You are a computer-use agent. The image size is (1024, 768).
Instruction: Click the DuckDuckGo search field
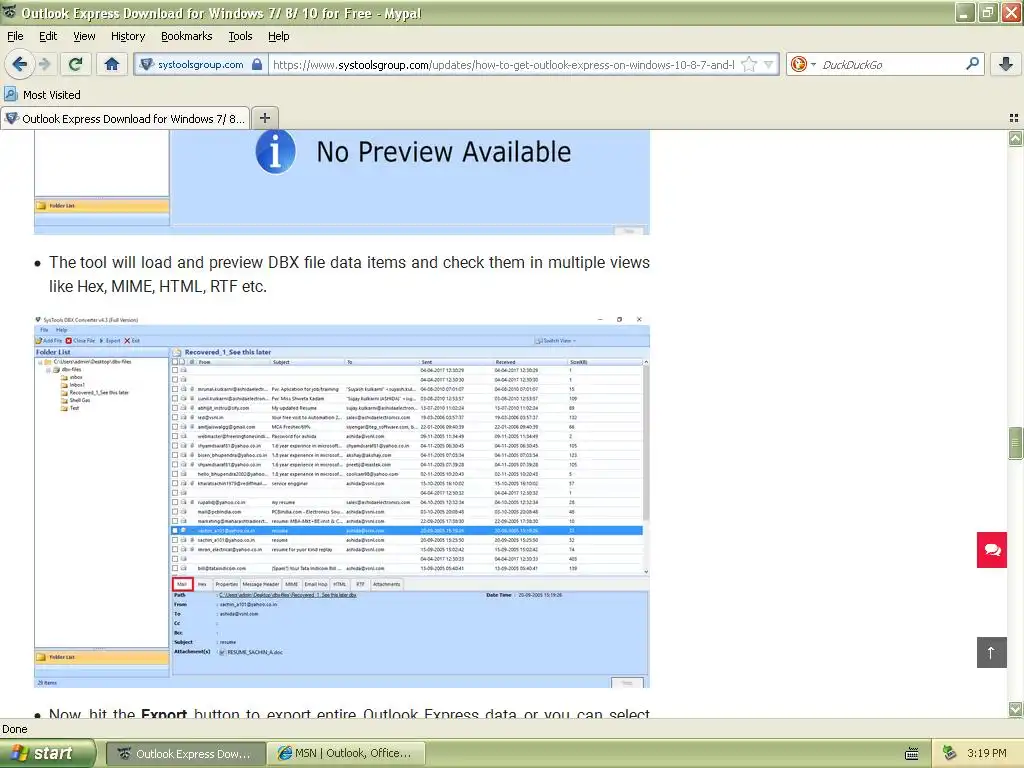[891, 65]
